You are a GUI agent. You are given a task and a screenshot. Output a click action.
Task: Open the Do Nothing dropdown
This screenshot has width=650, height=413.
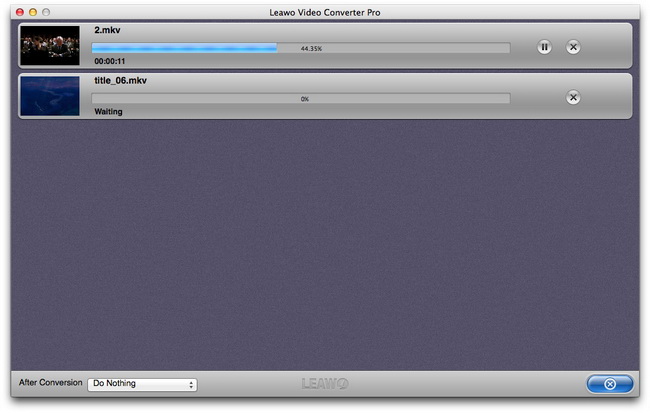[x=142, y=384]
